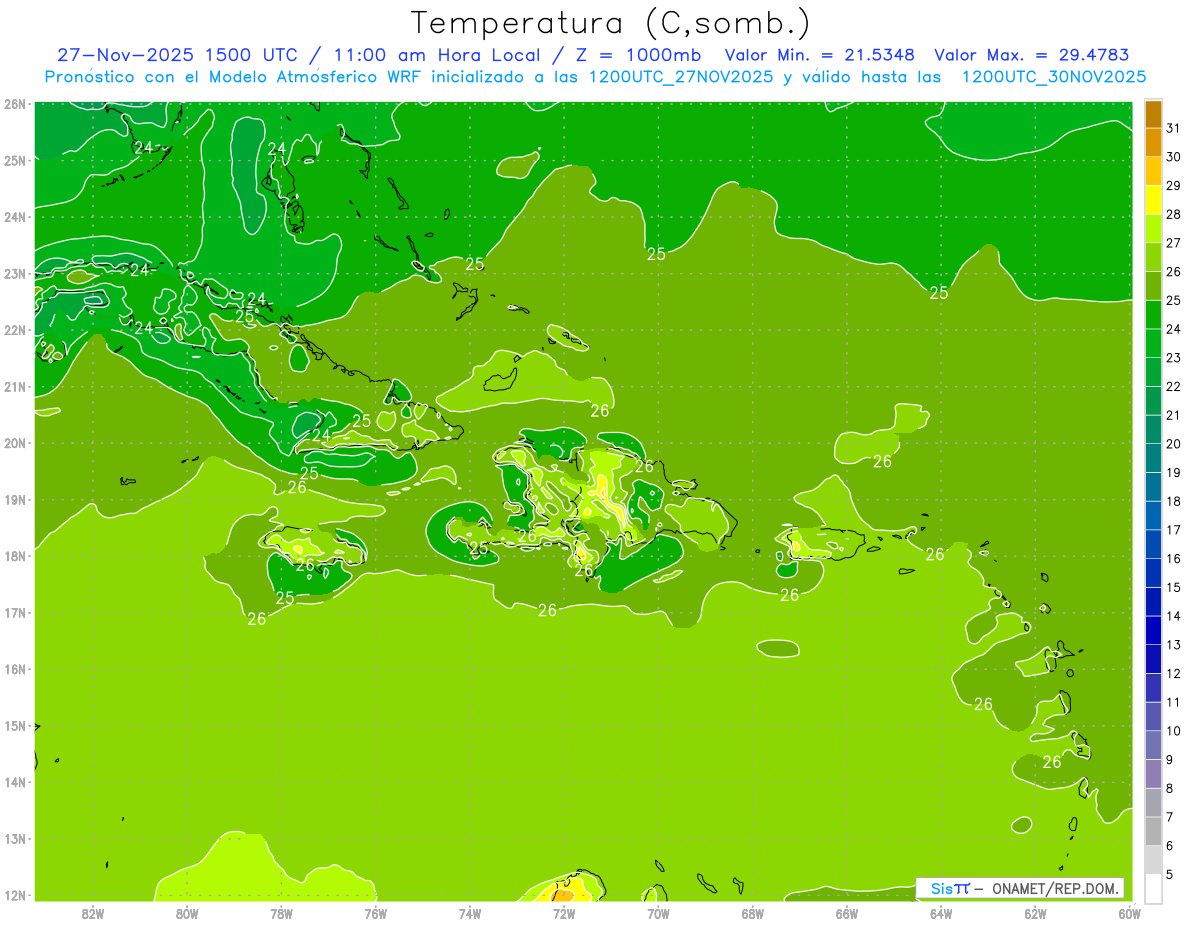The image size is (1200, 927).
Task: Click the SisPI ONAMET/REP.DOM. logo box
Action: pyautogui.click(x=1021, y=888)
